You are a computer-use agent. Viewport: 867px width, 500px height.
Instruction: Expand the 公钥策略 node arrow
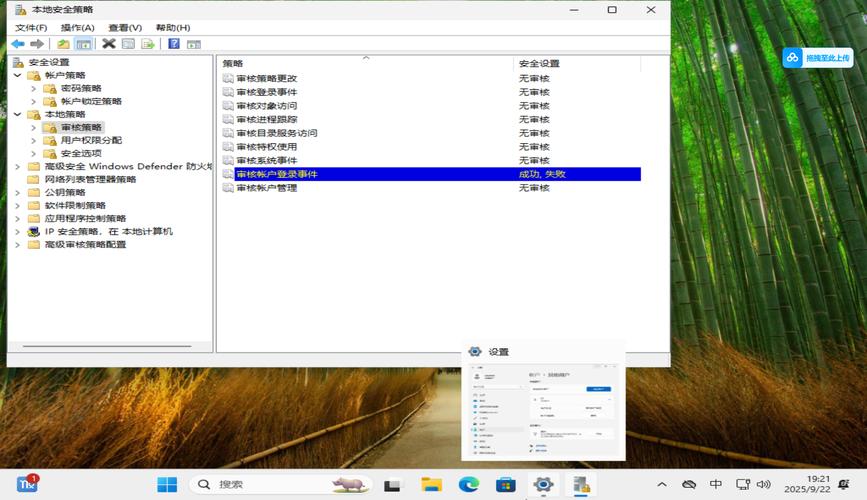click(17, 192)
